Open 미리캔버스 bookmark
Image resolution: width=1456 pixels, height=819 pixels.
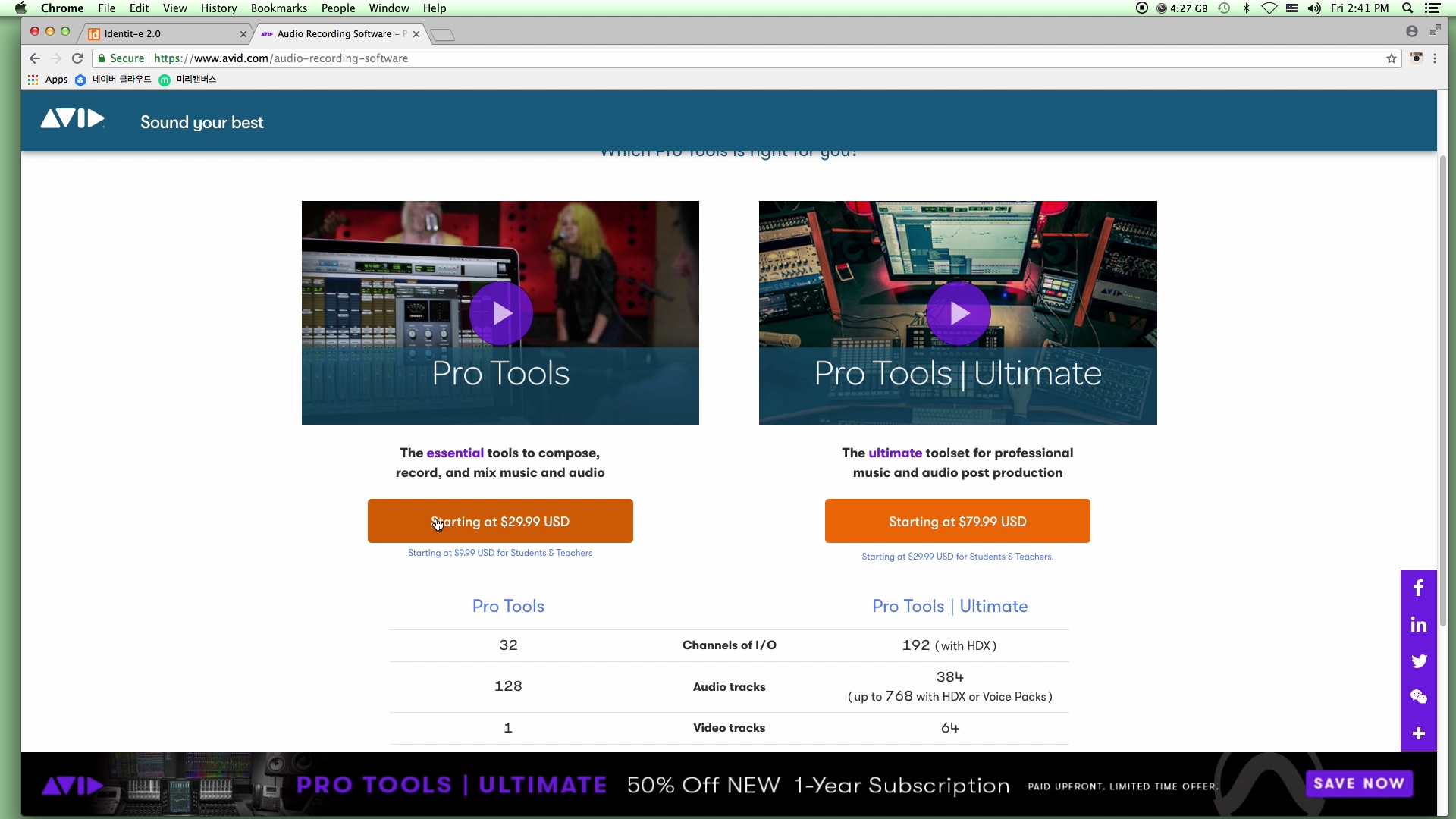pyautogui.click(x=187, y=80)
